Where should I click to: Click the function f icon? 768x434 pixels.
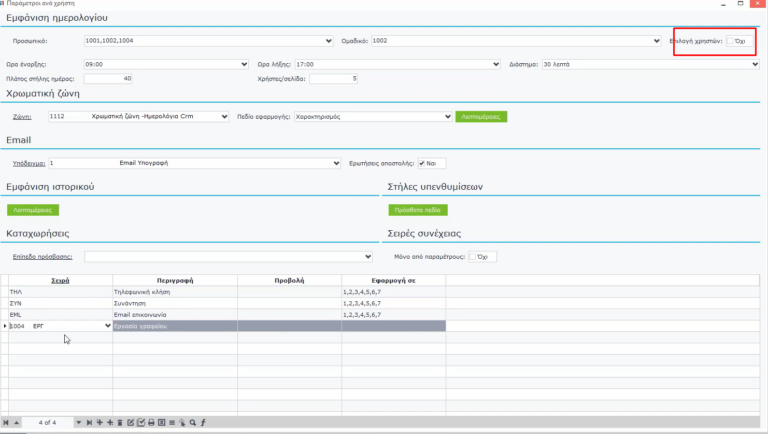pos(203,422)
